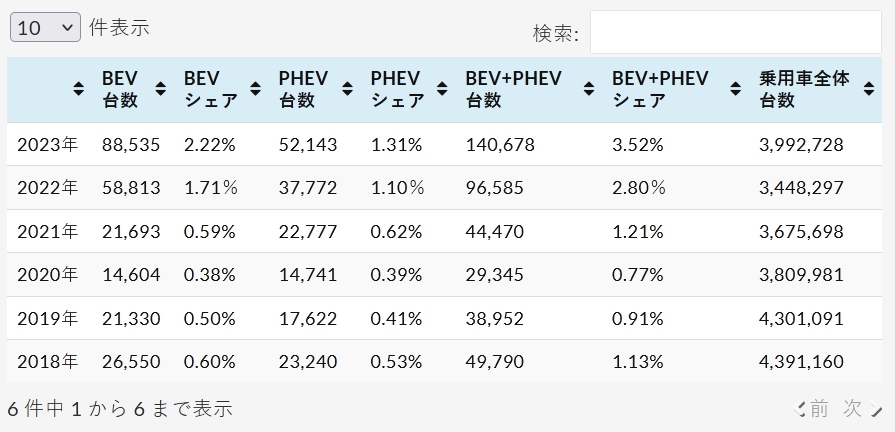Sort by 乗用車全体台数 arrow icon
The height and width of the screenshot is (432, 895).
point(868,90)
